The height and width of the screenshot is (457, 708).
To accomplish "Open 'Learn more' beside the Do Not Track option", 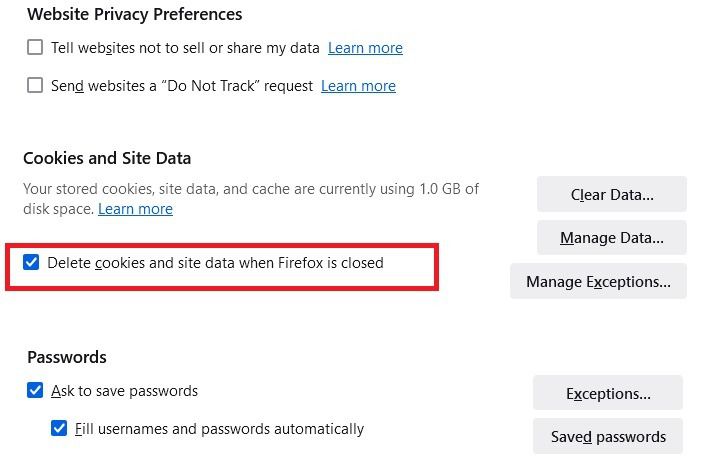I will click(x=358, y=86).
